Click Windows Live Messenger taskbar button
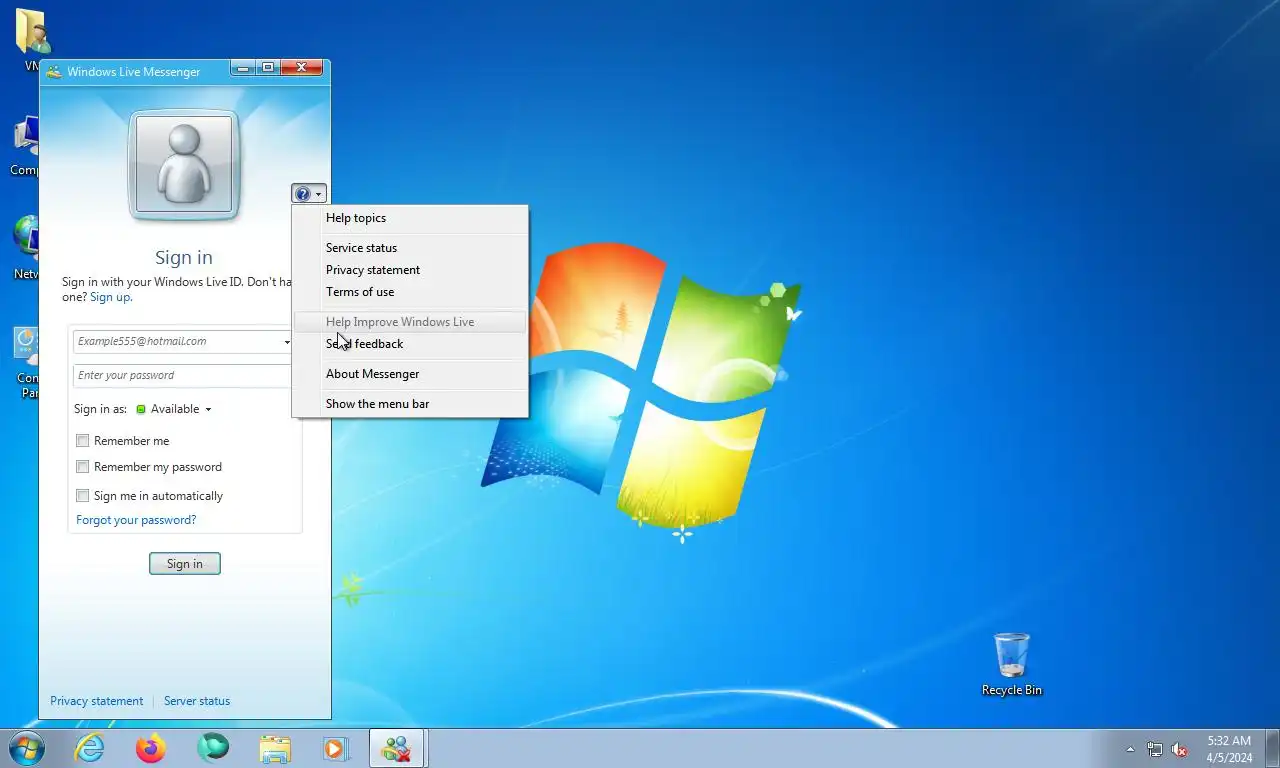The height and width of the screenshot is (768, 1280). tap(398, 748)
